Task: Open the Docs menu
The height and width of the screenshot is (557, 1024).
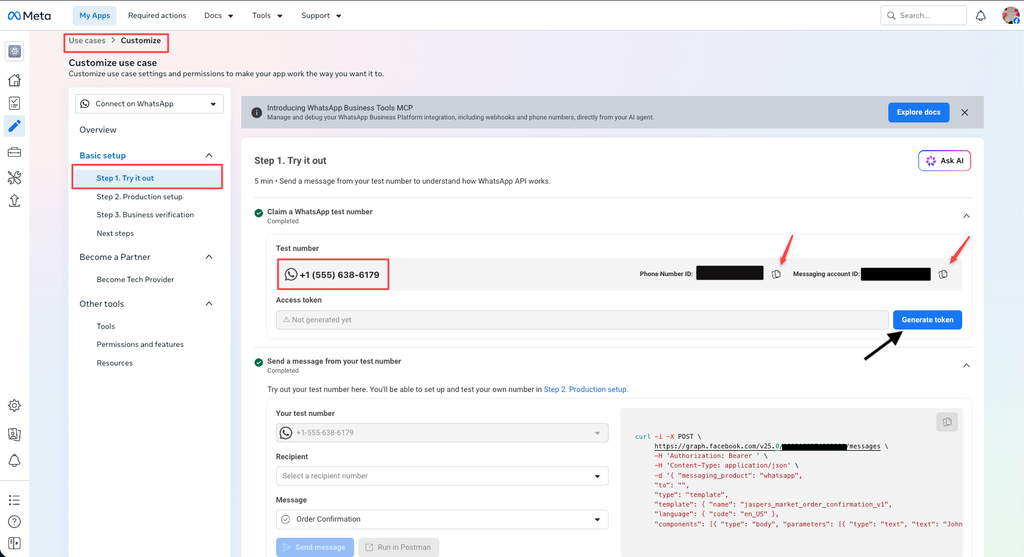Action: (219, 16)
